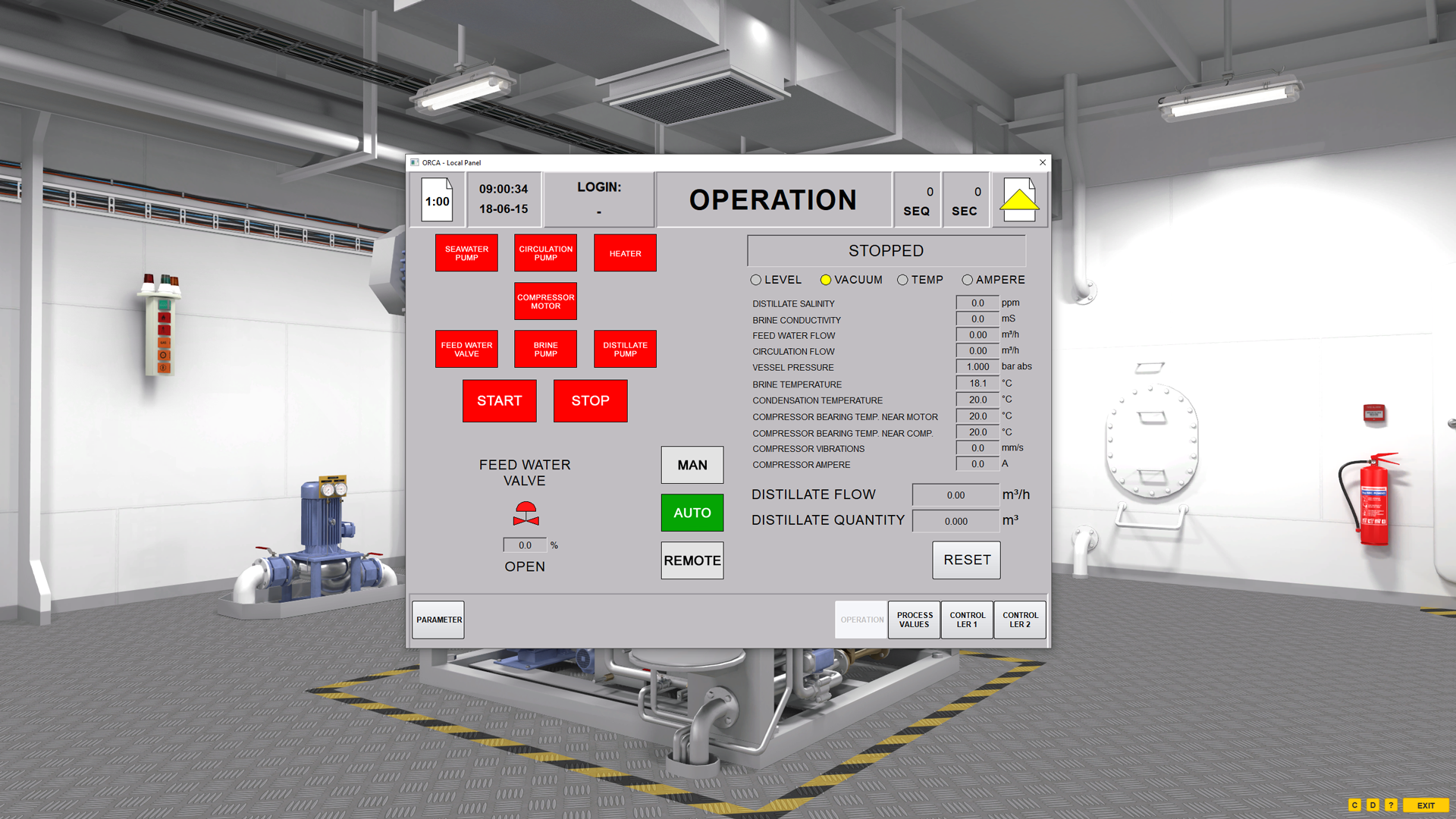The width and height of the screenshot is (1456, 819).
Task: Open the PARAMETER page
Action: 438,620
